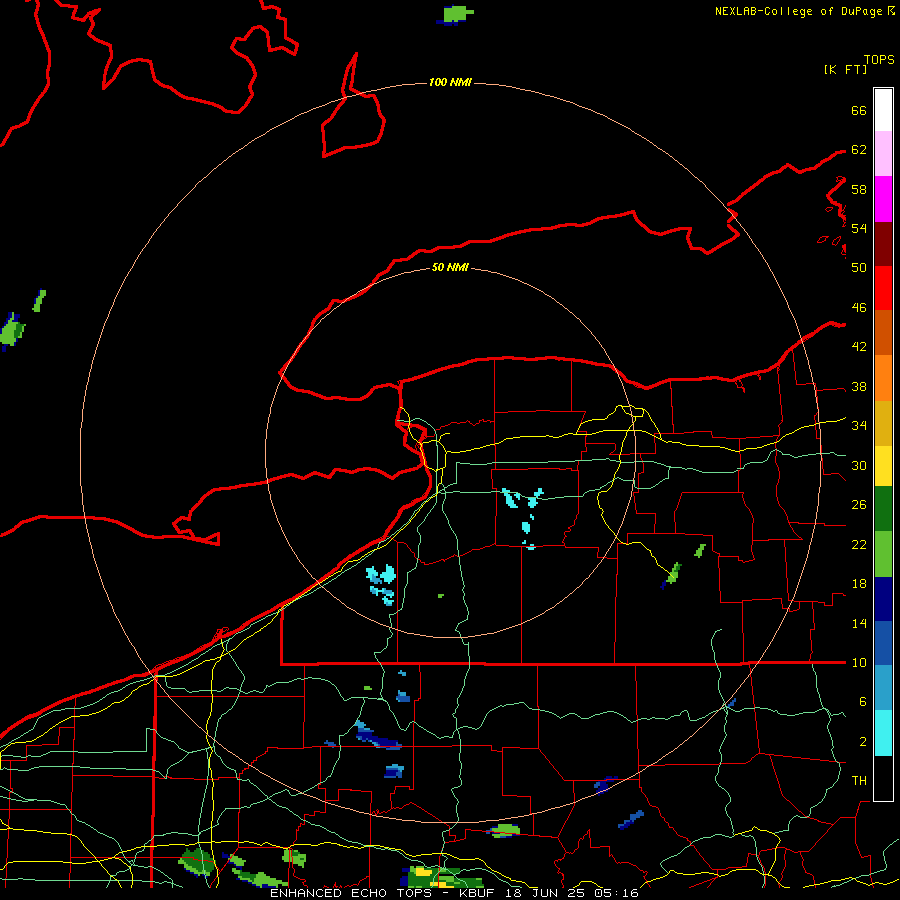Select the bright yellow legend swatch
The height and width of the screenshot is (900, 900).
tap(883, 465)
